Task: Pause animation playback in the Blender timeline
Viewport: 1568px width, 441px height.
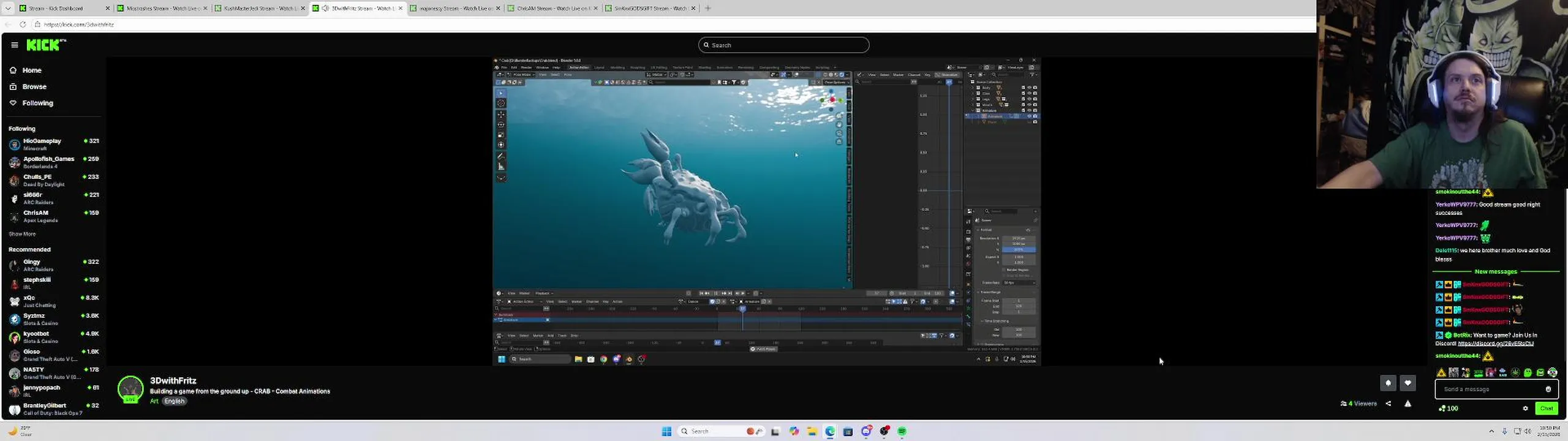Action: coord(716,293)
